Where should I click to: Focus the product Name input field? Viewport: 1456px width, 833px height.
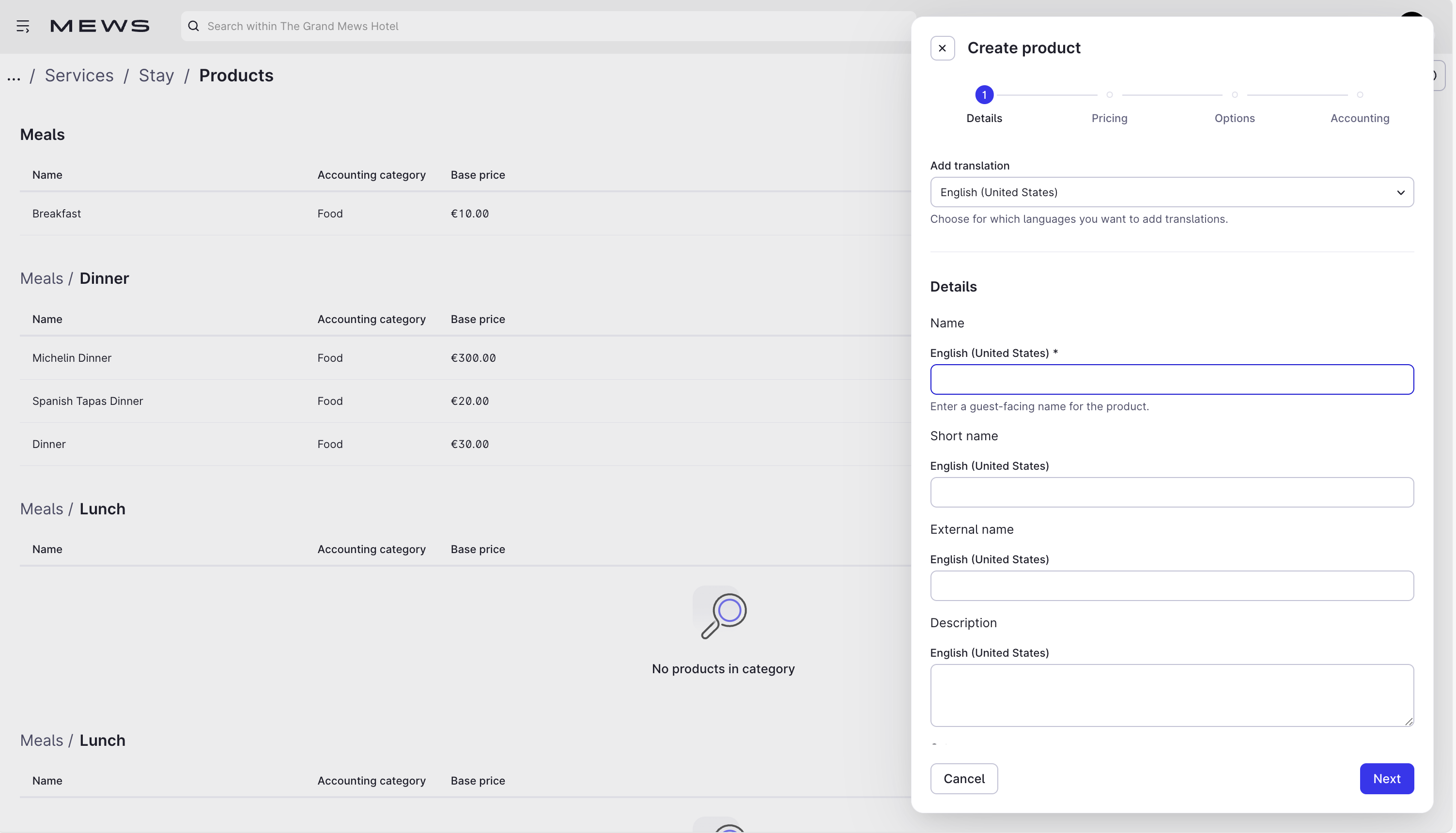1172,379
